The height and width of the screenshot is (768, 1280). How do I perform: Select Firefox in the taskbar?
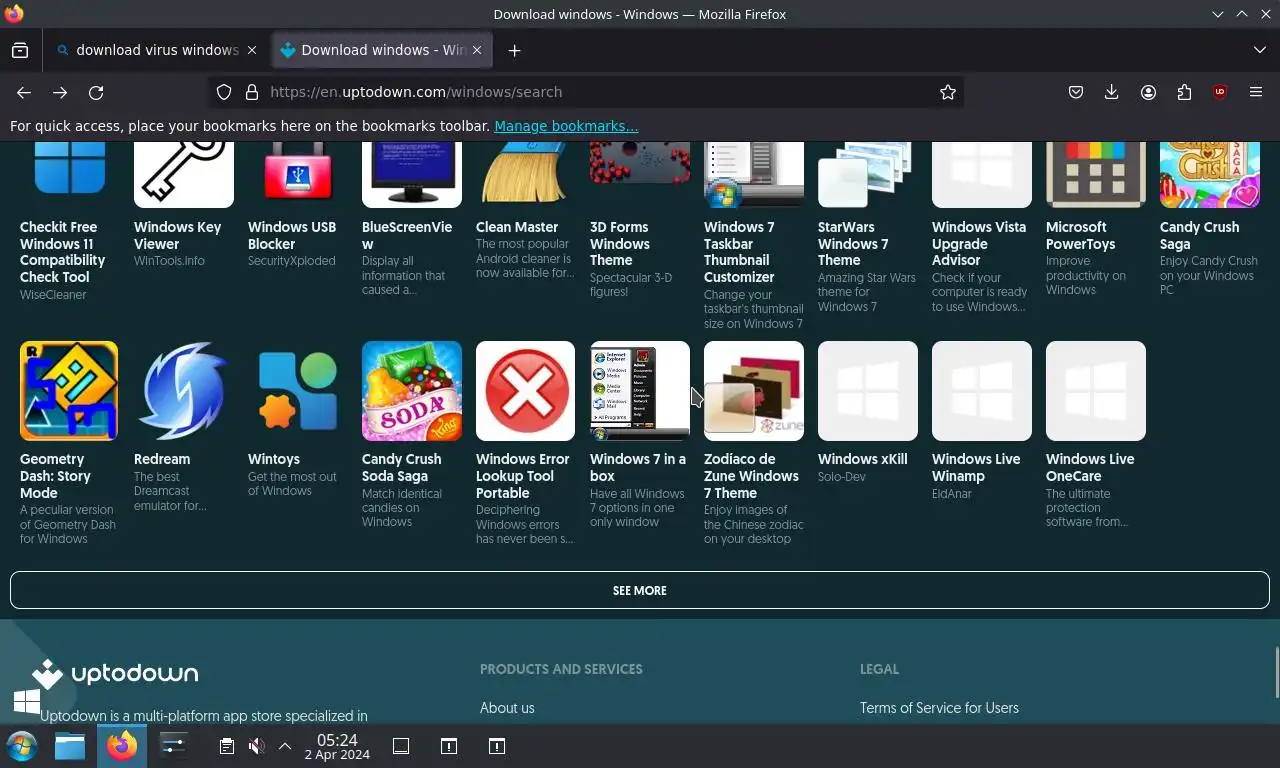click(122, 746)
